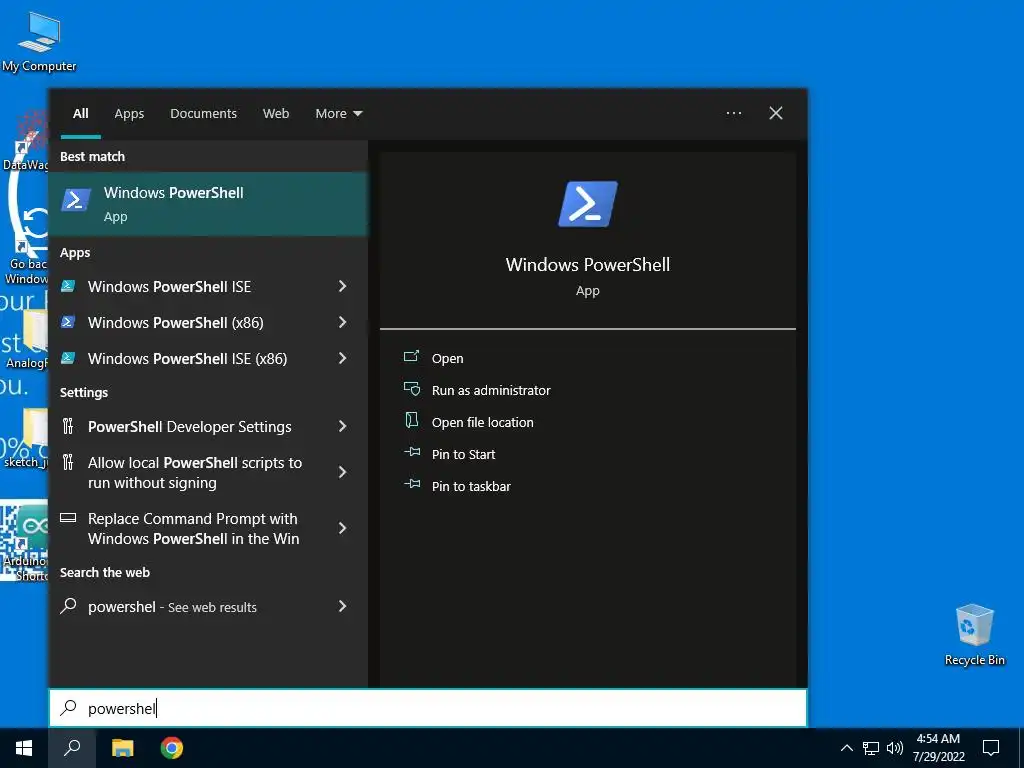Click the Open file location icon
Image resolution: width=1024 pixels, height=768 pixels.
(x=411, y=420)
